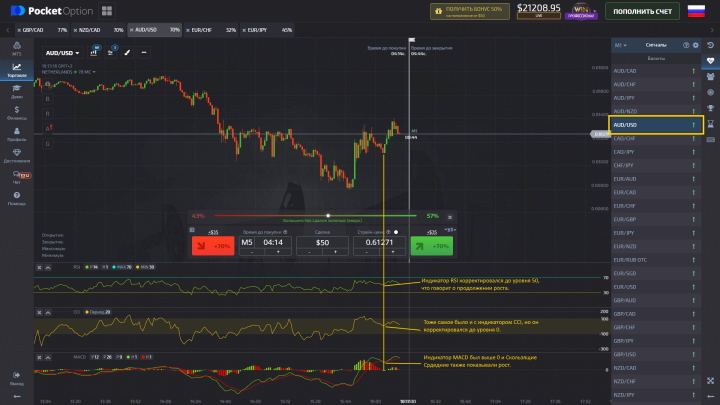Viewport: 720px width, 405px height.
Task: Open the indicators list icon
Action: point(110,51)
